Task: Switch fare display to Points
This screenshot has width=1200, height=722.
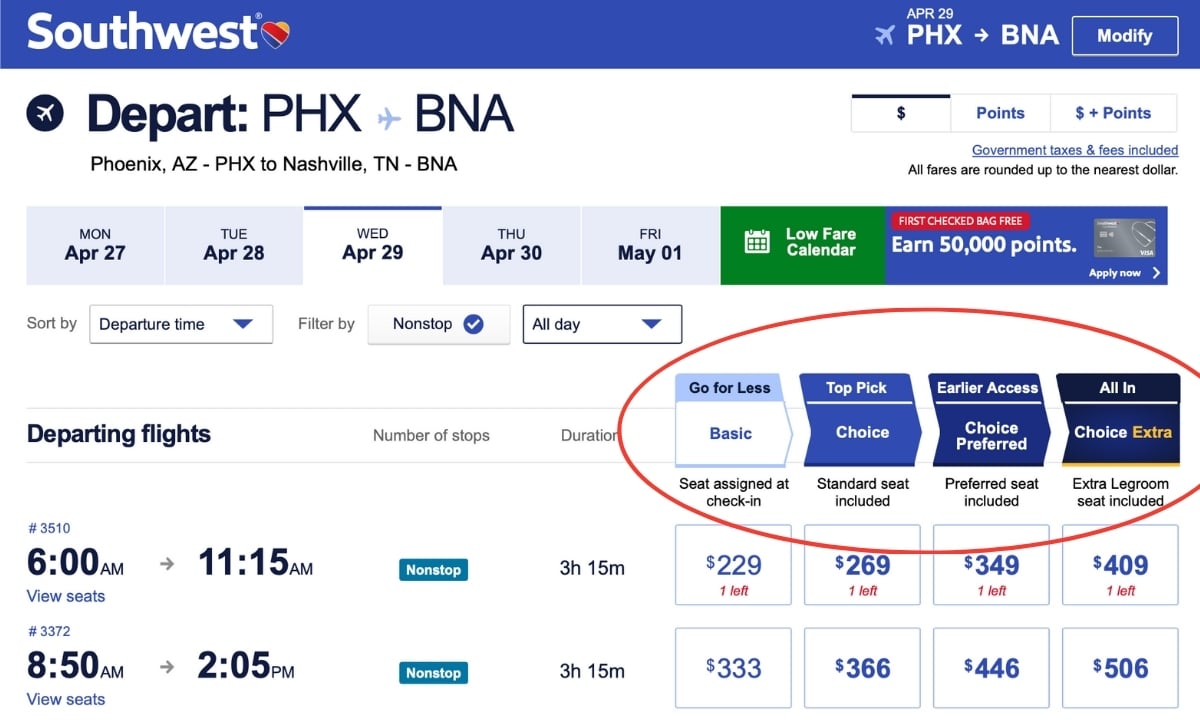Action: 999,113
